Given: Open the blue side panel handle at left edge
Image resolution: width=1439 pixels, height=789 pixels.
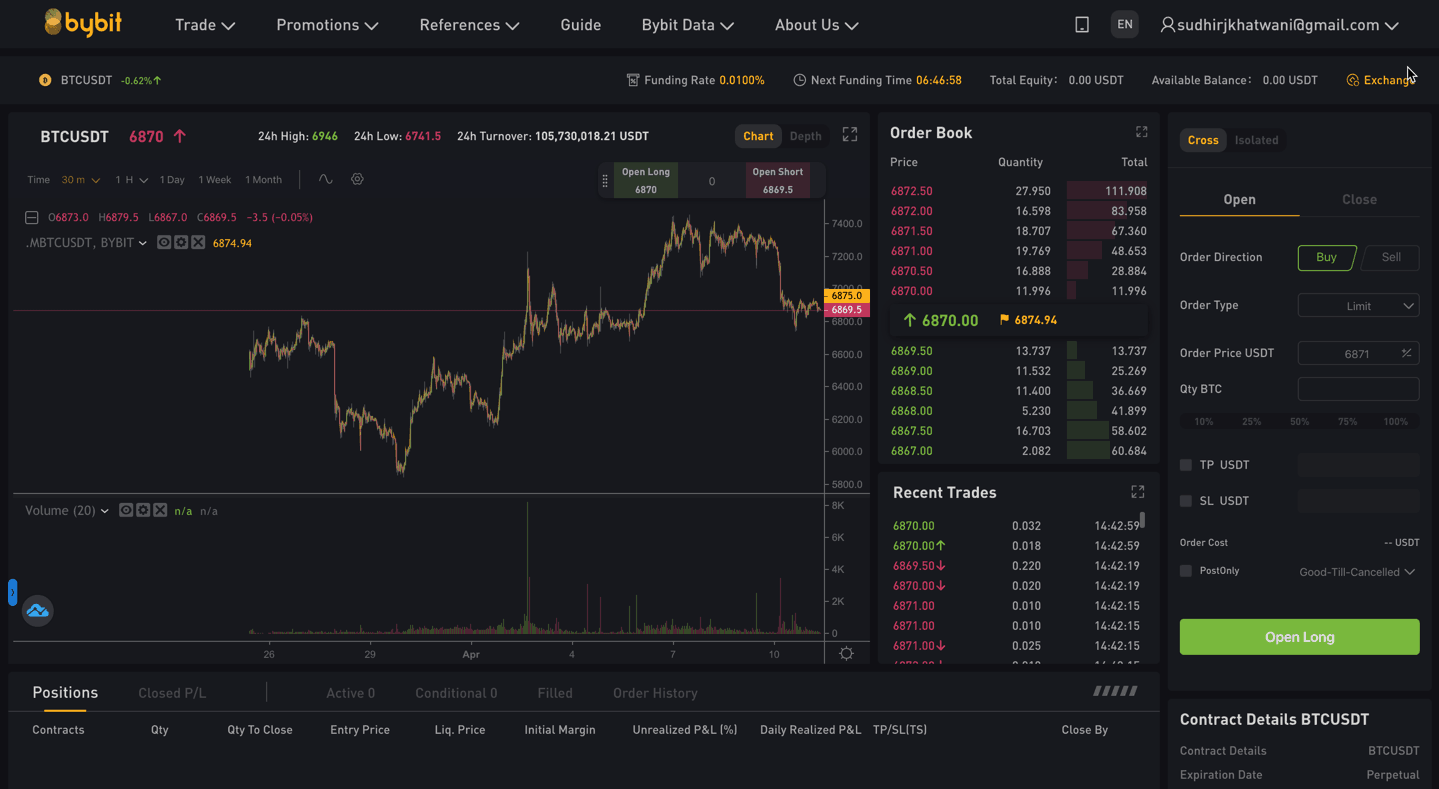Looking at the screenshot, I should click(x=12, y=592).
